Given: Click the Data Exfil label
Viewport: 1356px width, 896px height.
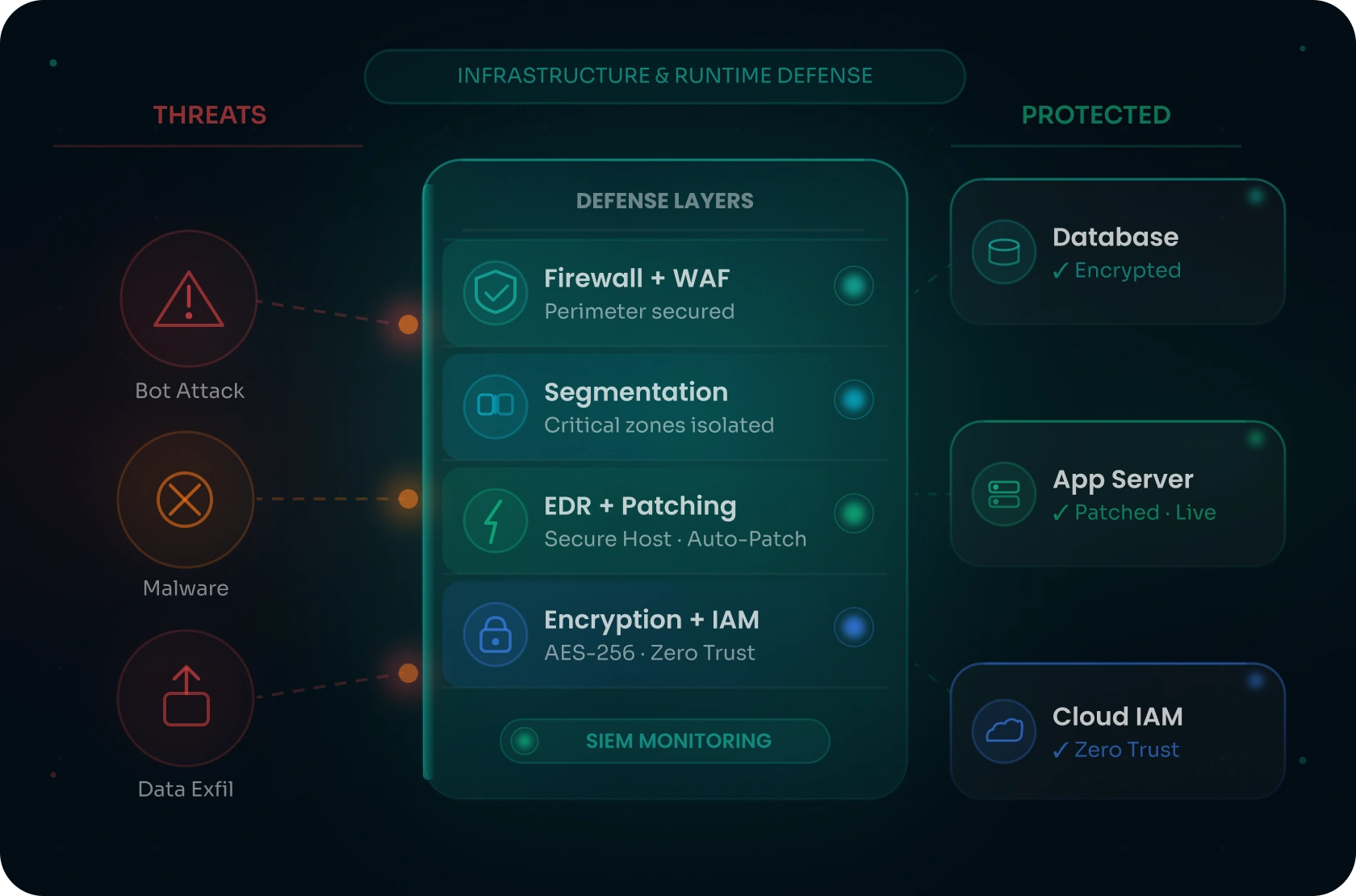Looking at the screenshot, I should click(x=186, y=789).
